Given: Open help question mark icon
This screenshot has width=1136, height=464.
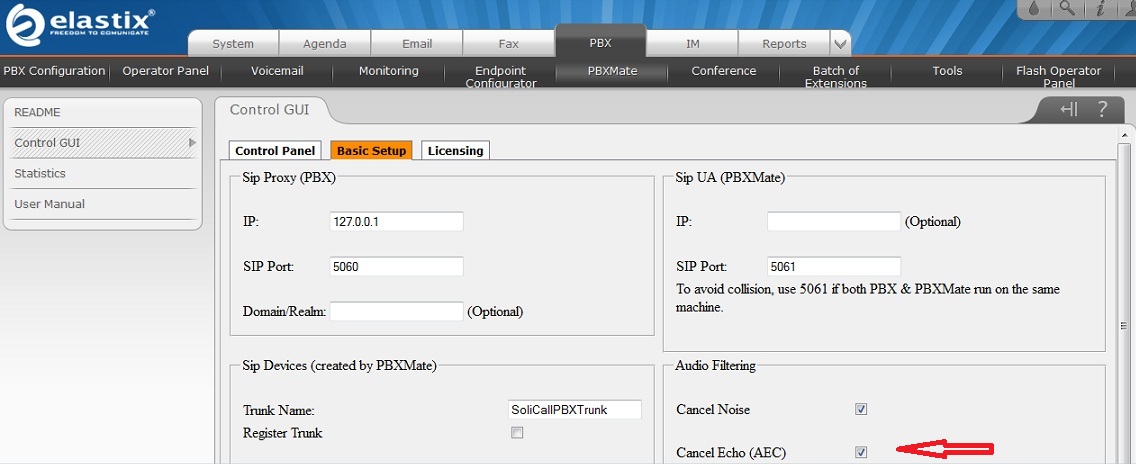Looking at the screenshot, I should click(x=1102, y=109).
